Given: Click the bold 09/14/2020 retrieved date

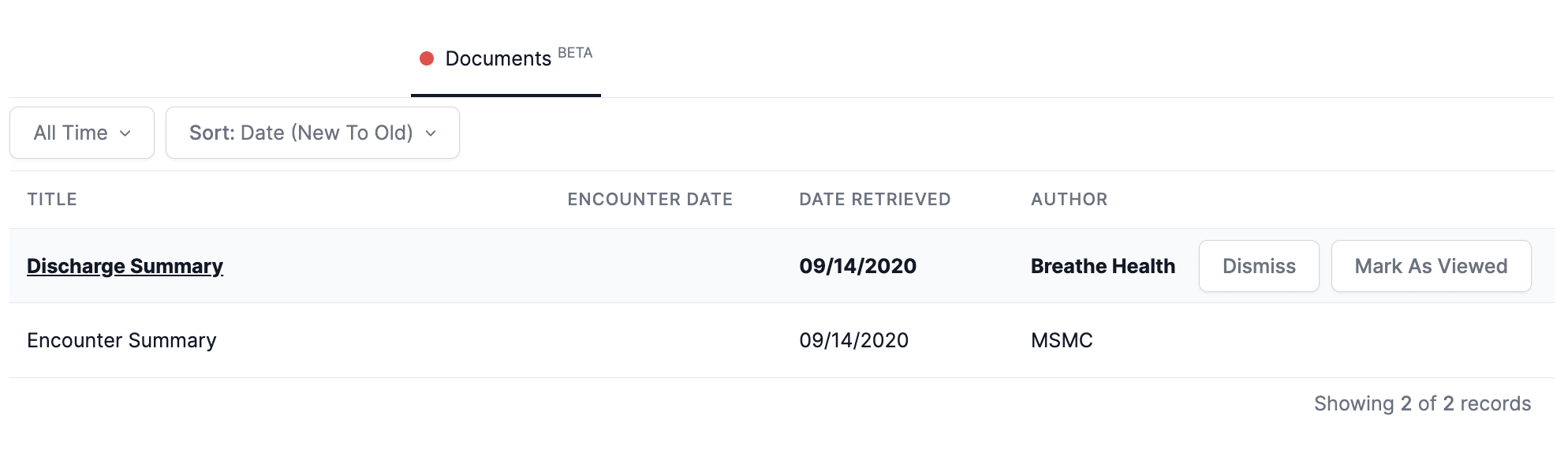Looking at the screenshot, I should [857, 266].
